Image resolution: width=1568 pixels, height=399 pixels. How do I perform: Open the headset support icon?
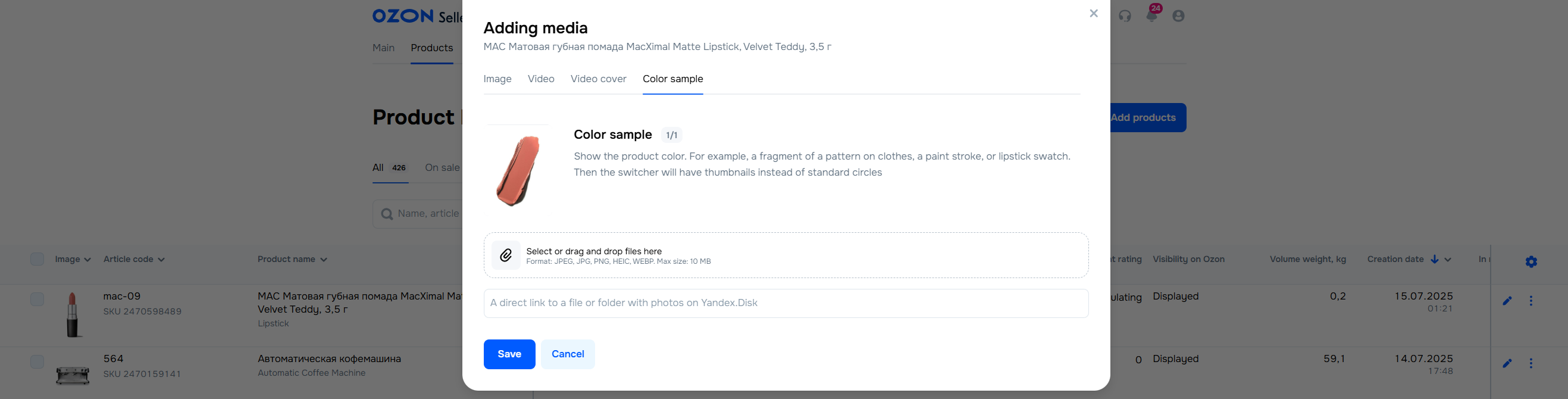click(1125, 16)
